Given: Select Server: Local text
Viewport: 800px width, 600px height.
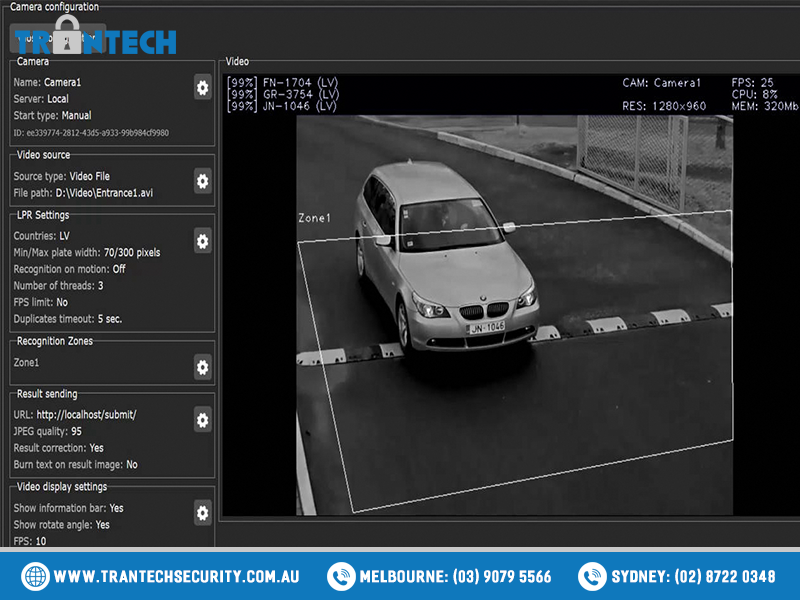Looking at the screenshot, I should pos(41,98).
